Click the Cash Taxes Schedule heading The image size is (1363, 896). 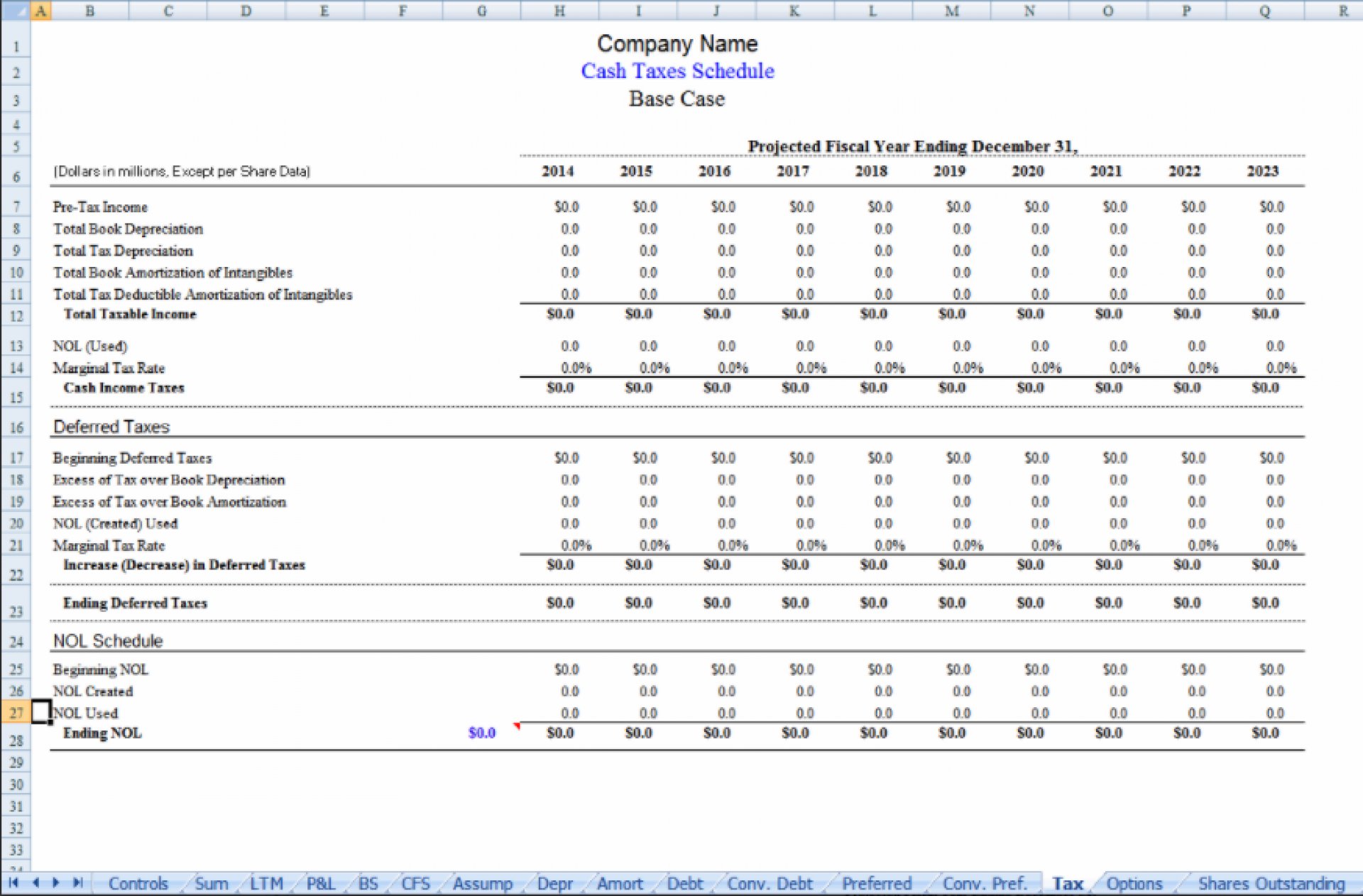[x=677, y=71]
